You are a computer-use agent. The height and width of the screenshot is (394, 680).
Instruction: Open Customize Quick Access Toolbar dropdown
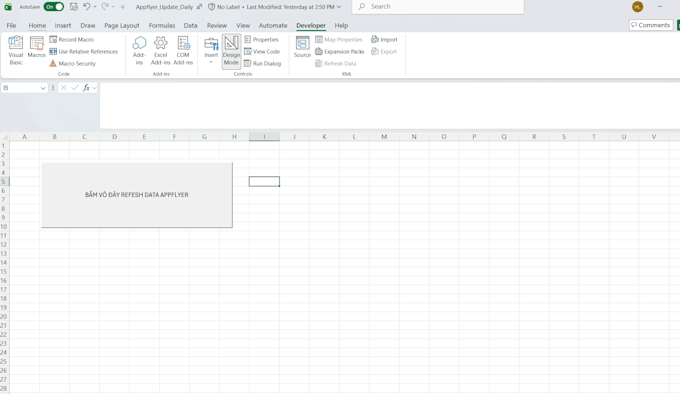tap(123, 7)
